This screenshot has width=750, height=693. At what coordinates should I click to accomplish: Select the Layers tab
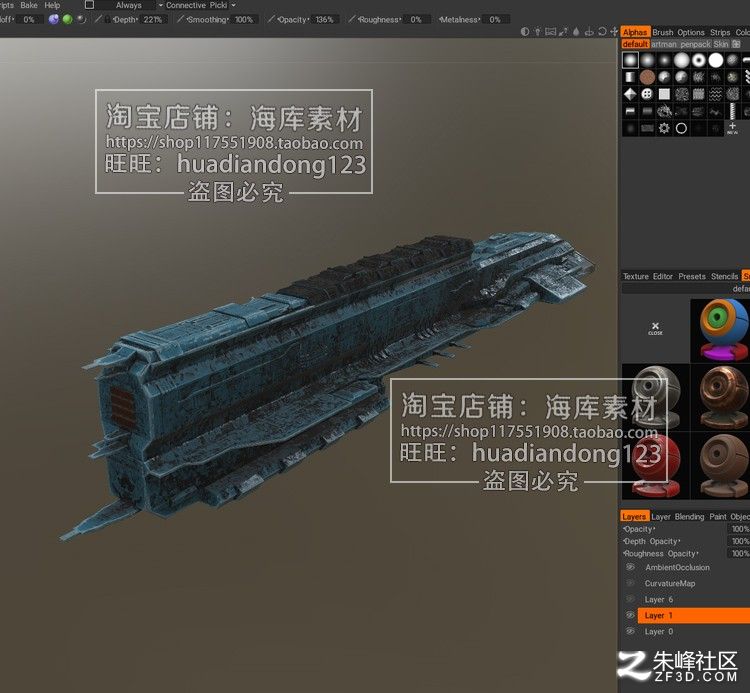pos(634,516)
